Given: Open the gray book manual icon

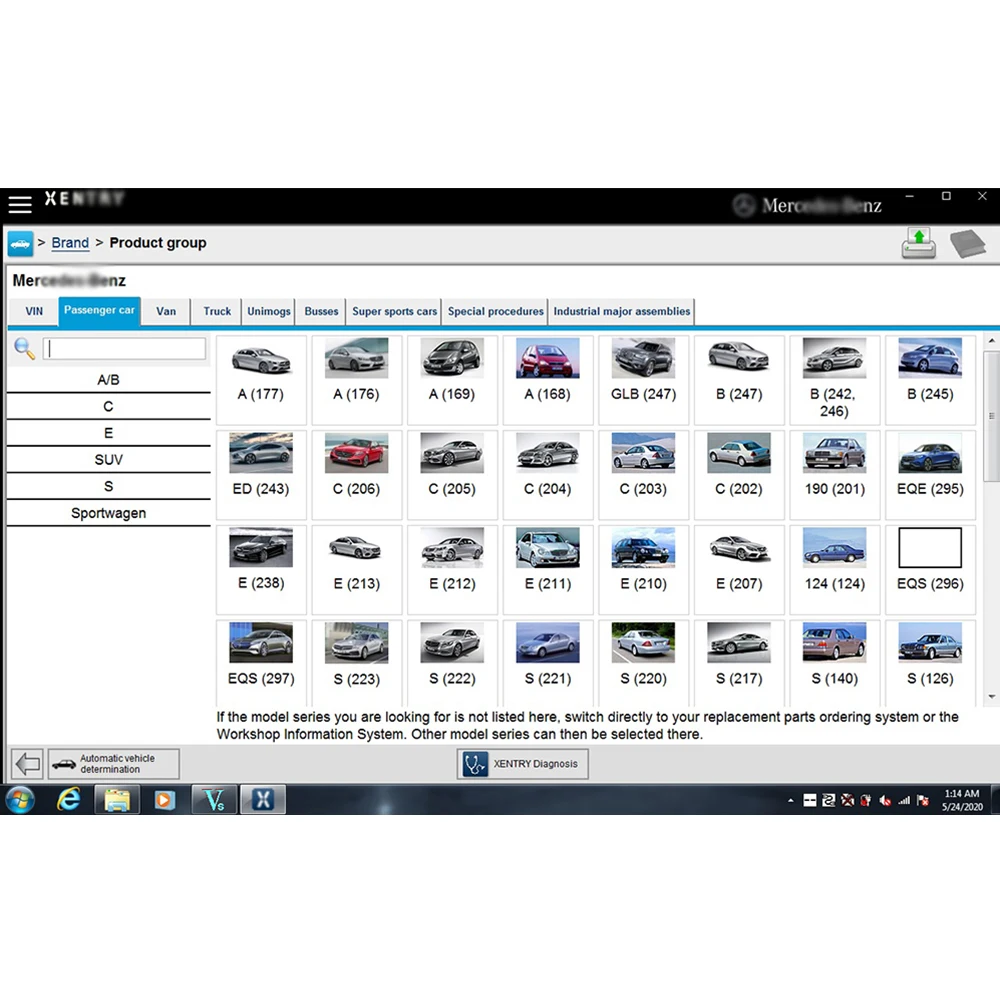Looking at the screenshot, I should [967, 244].
